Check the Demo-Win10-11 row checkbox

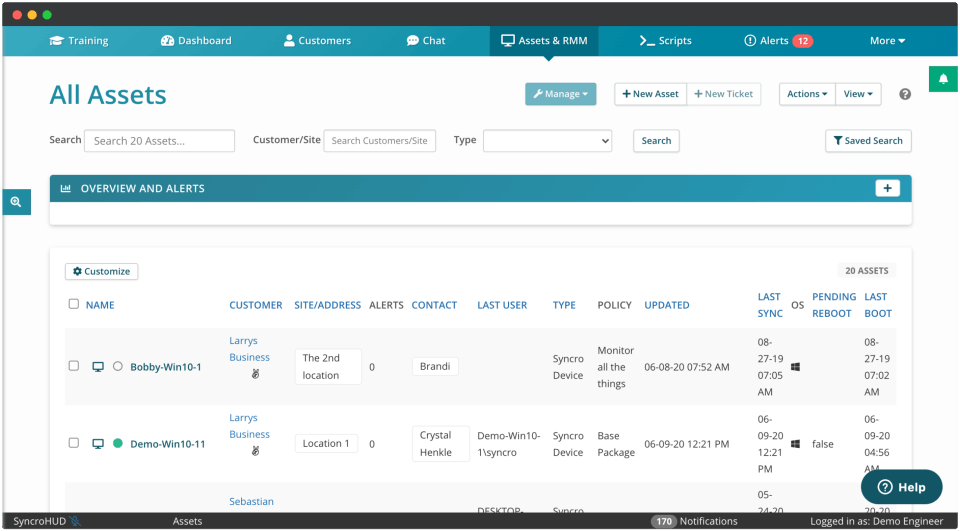[x=73, y=443]
